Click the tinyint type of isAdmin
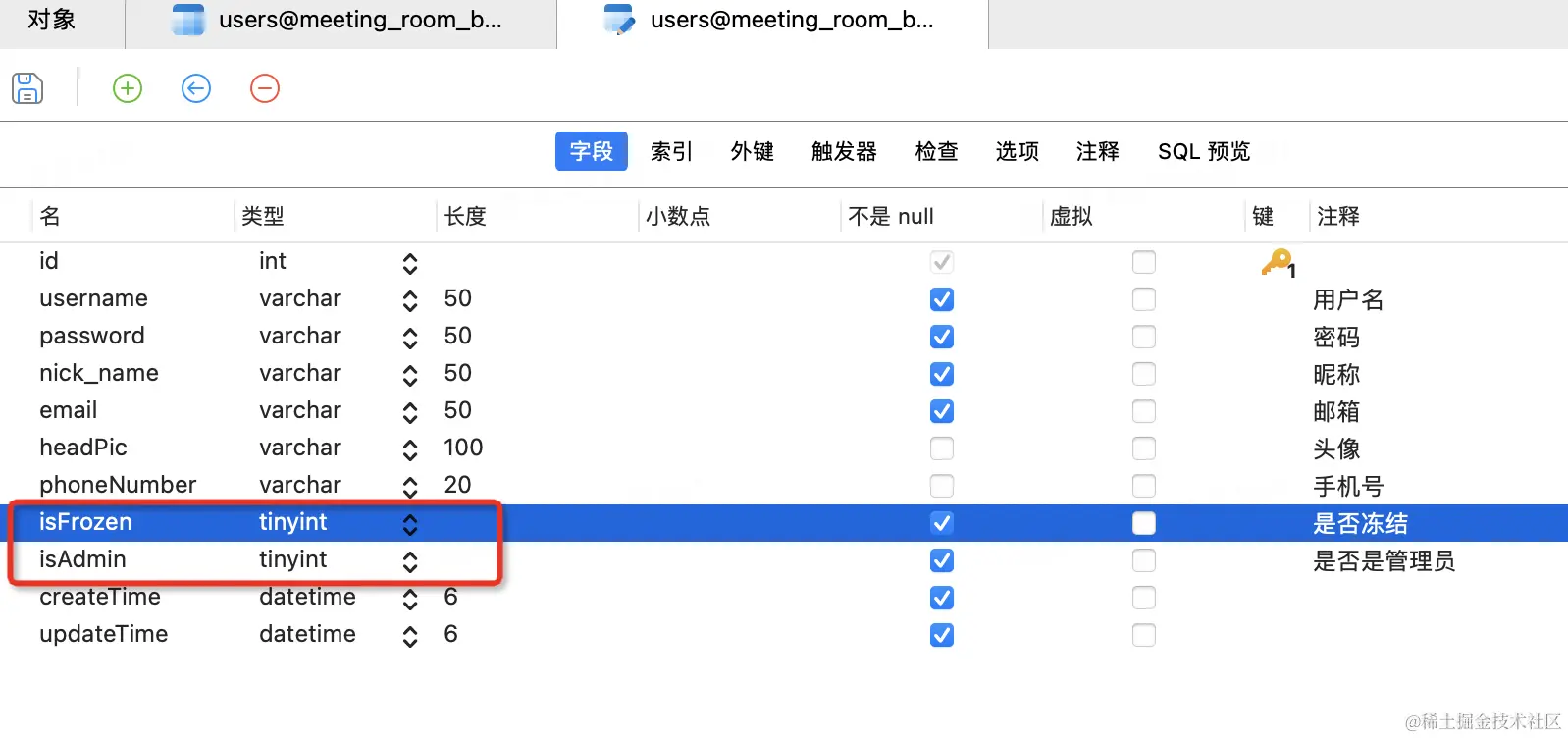1568x738 pixels. pos(292,559)
